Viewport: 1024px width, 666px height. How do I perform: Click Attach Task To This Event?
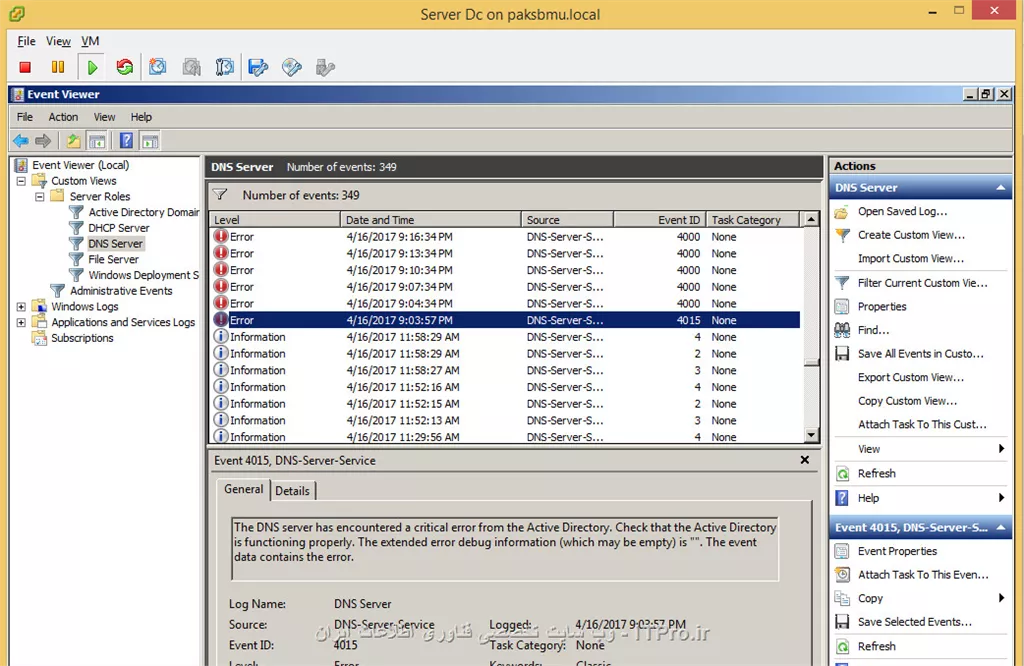923,575
